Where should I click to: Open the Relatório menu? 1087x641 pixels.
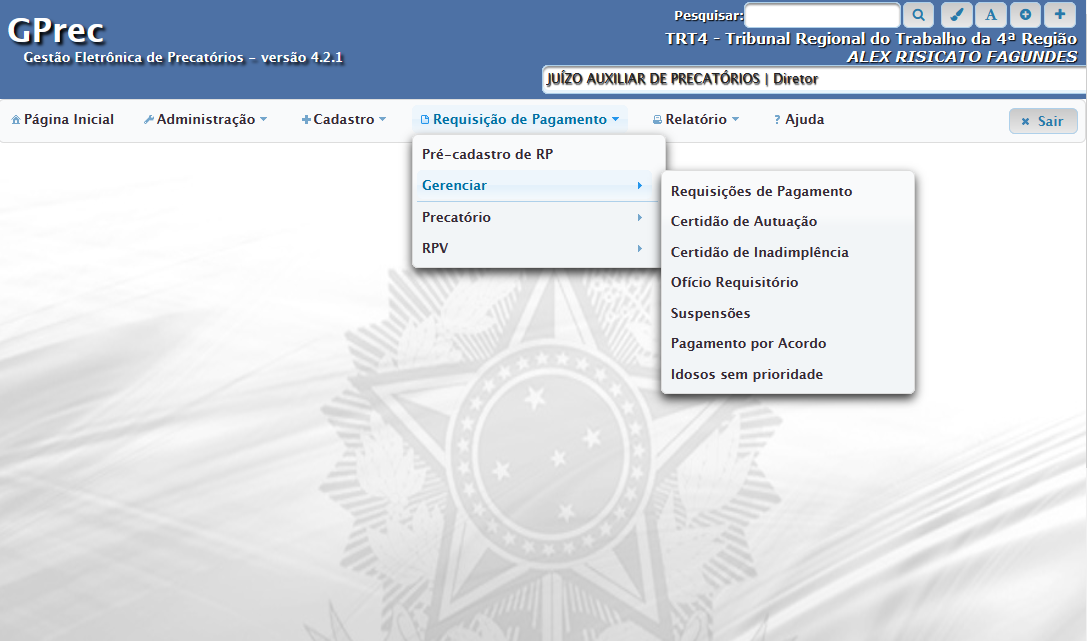click(x=696, y=119)
